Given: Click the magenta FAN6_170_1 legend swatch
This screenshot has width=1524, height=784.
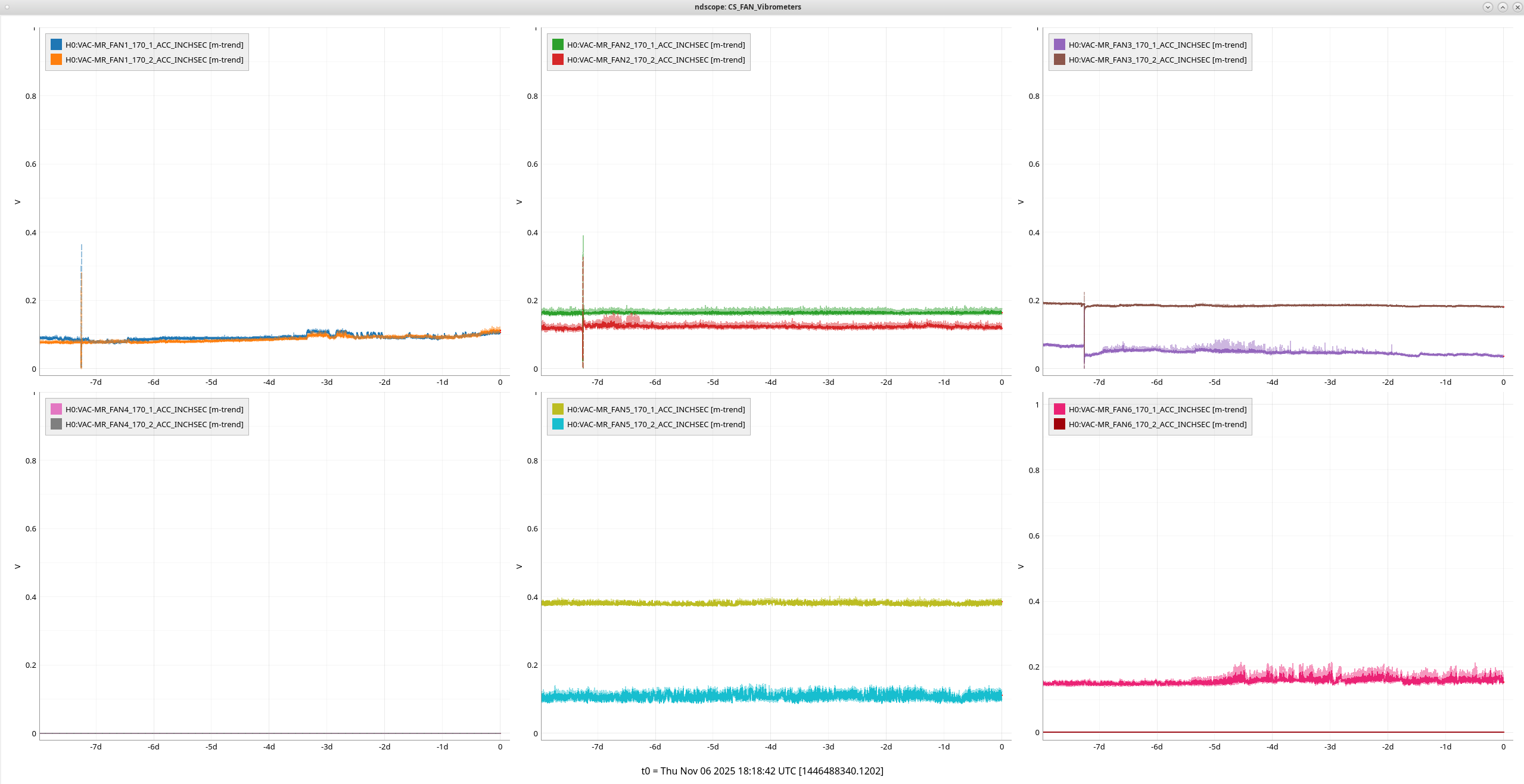Looking at the screenshot, I should [1059, 409].
